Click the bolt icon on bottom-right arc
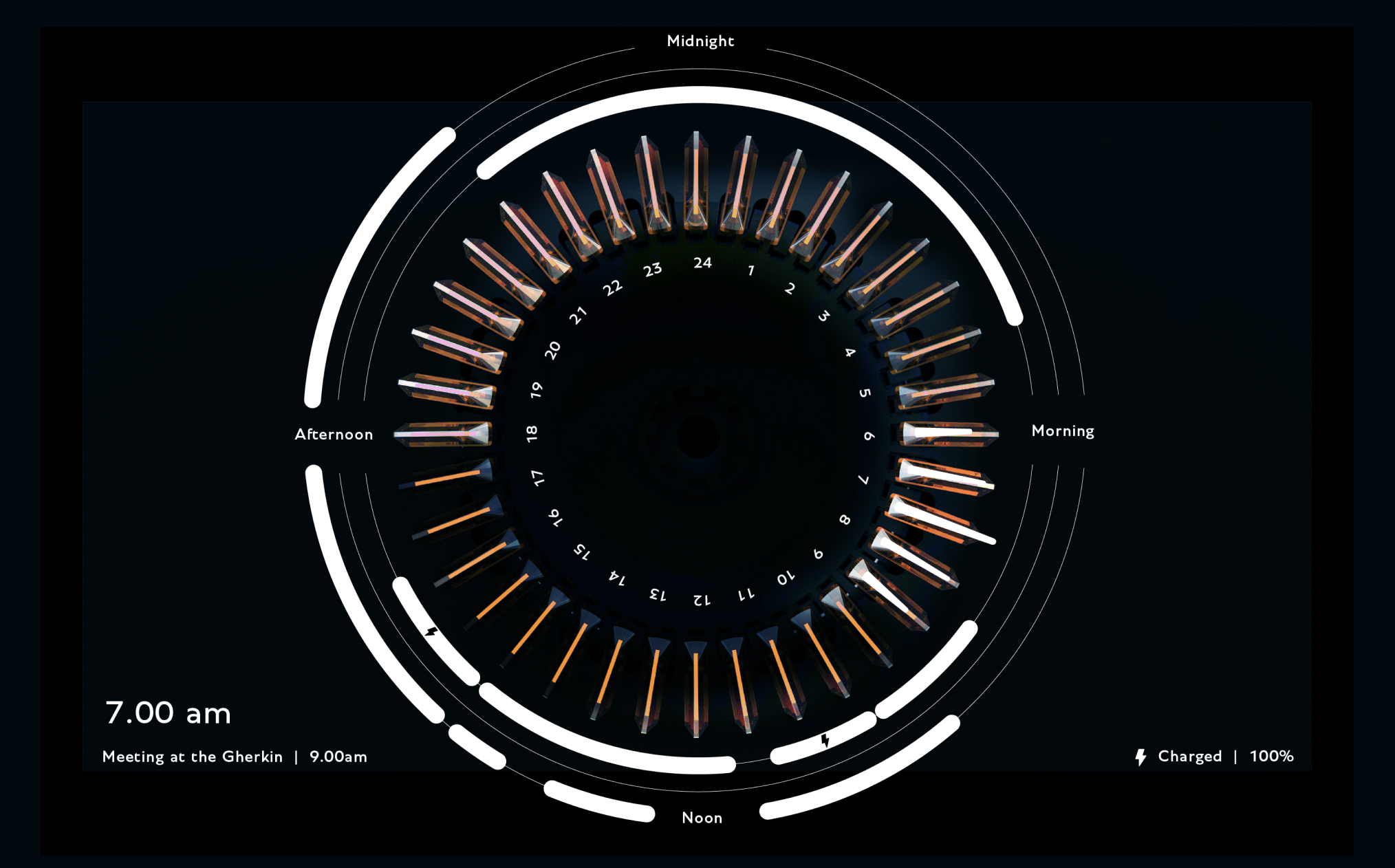1395x868 pixels. click(825, 741)
